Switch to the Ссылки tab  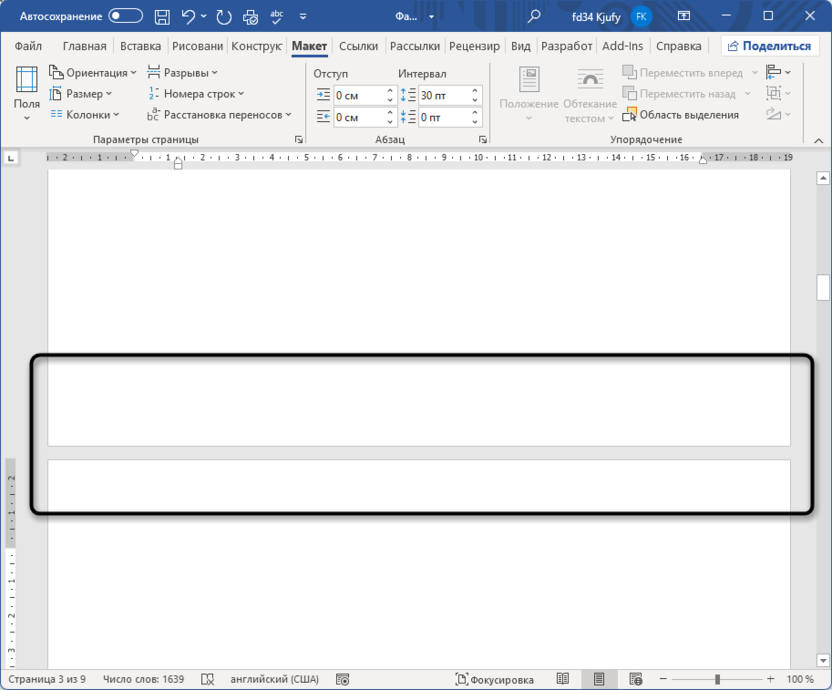click(x=358, y=46)
